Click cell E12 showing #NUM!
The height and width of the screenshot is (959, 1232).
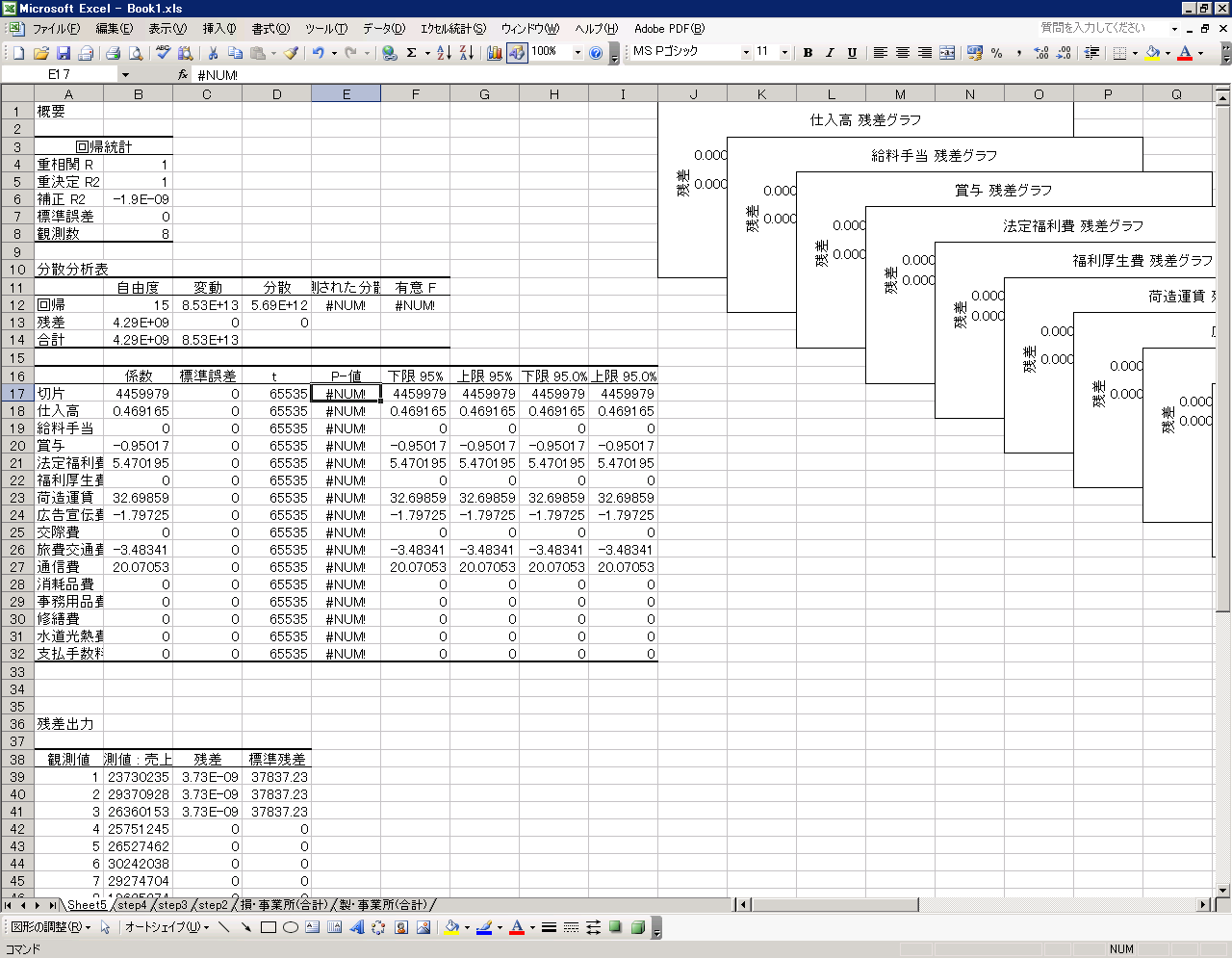346,305
